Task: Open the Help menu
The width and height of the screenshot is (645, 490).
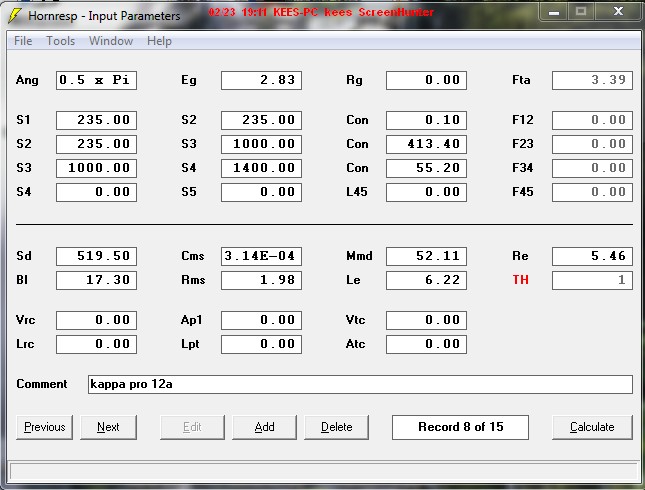Action: tap(159, 41)
